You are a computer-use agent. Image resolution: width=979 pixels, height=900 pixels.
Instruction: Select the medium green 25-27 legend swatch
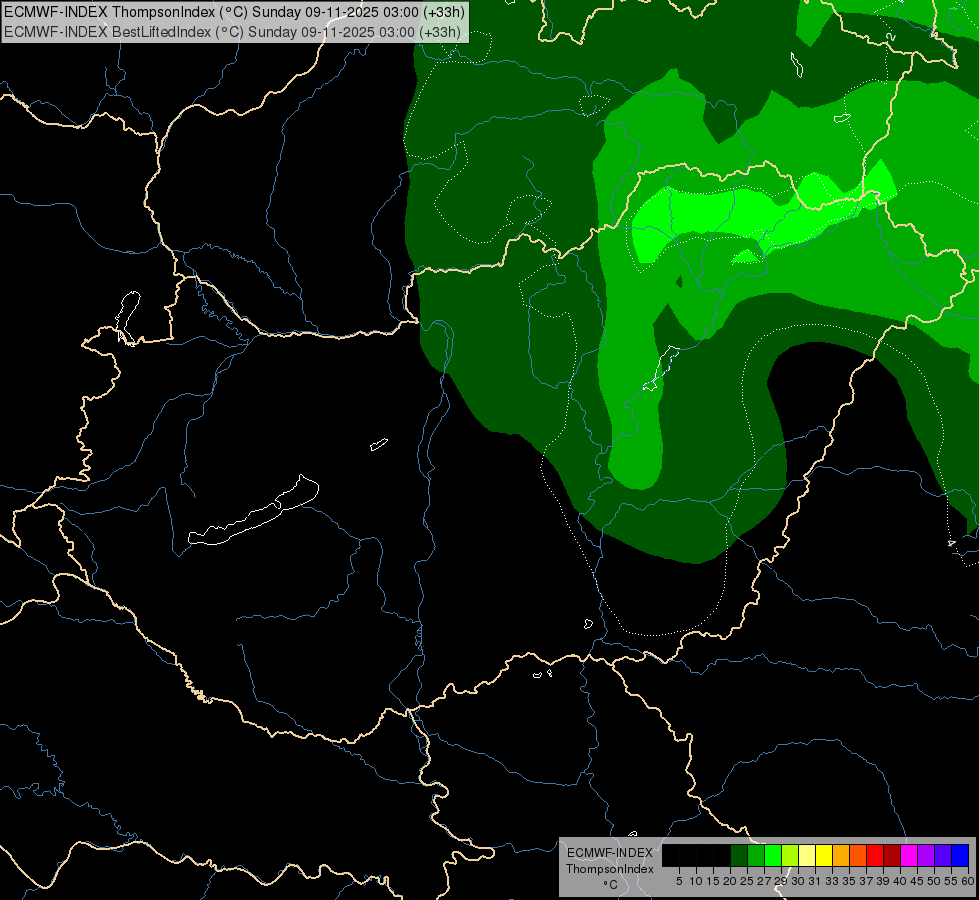pyautogui.click(x=755, y=855)
